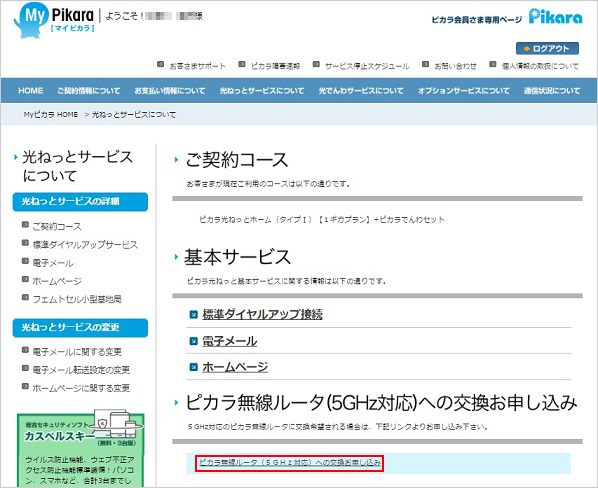Image resolution: width=598 pixels, height=488 pixels.
Task: Click the My Pikara logo
Action: 54,19
